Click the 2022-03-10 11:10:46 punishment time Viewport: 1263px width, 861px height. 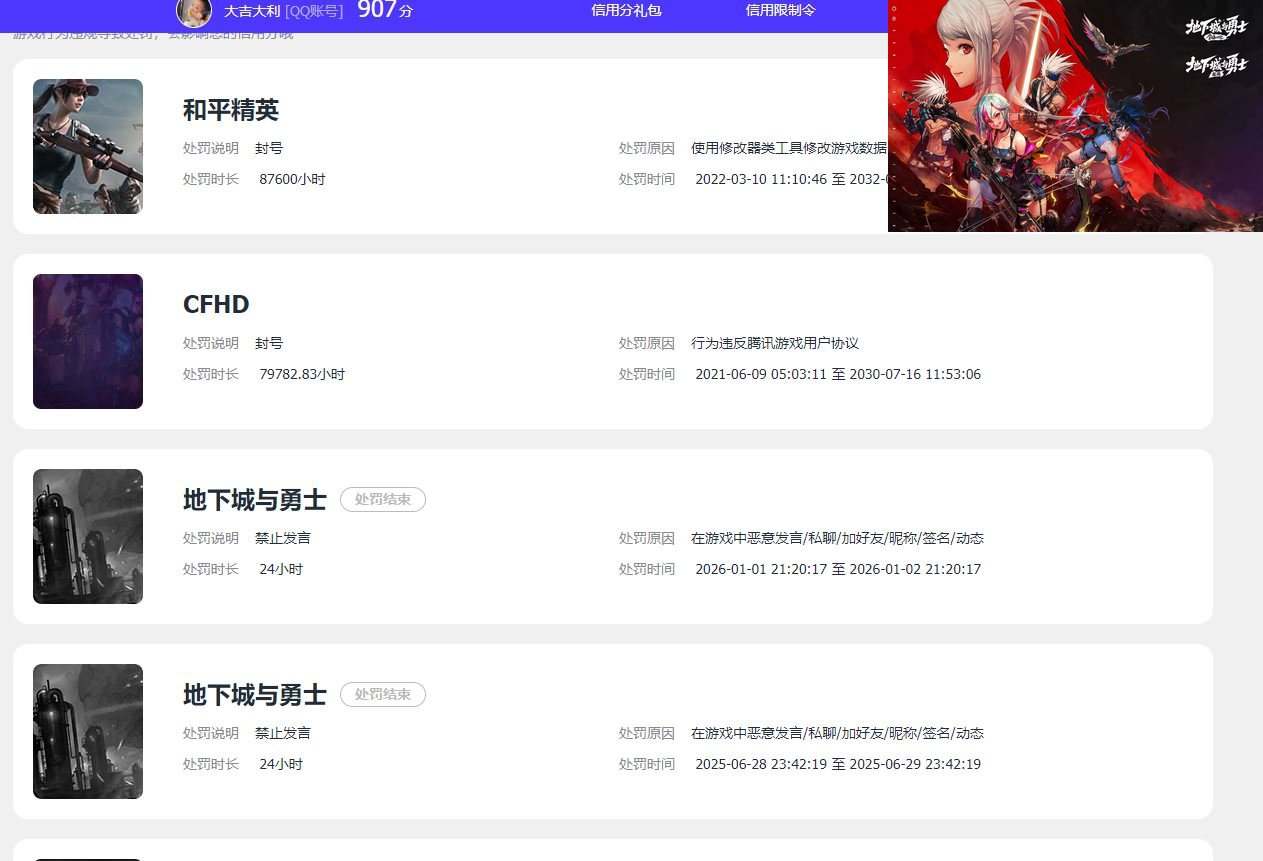click(791, 179)
